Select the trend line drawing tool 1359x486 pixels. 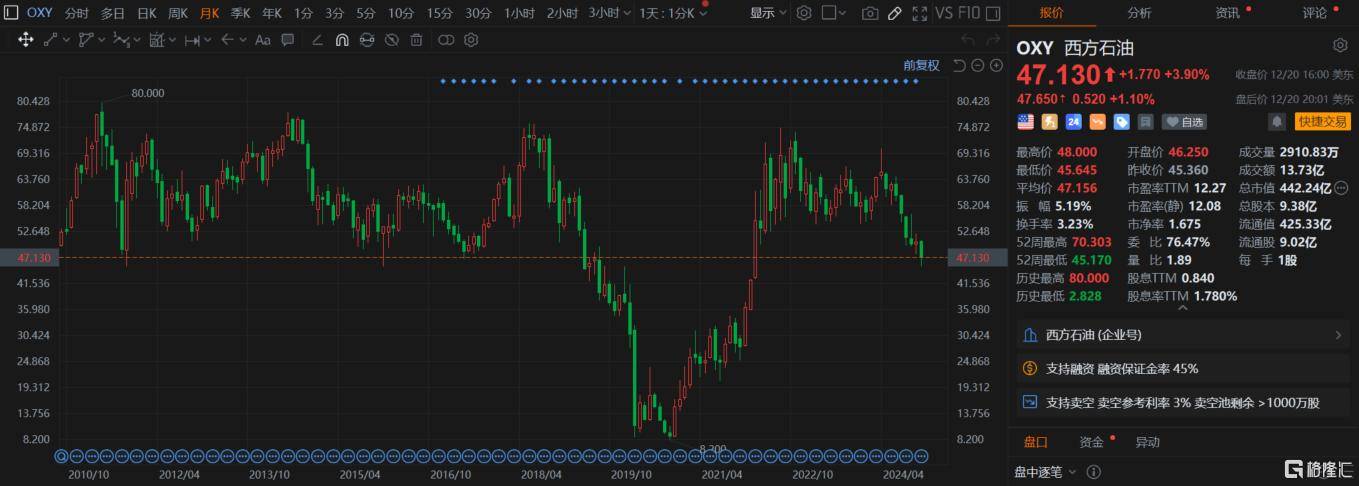pos(50,40)
